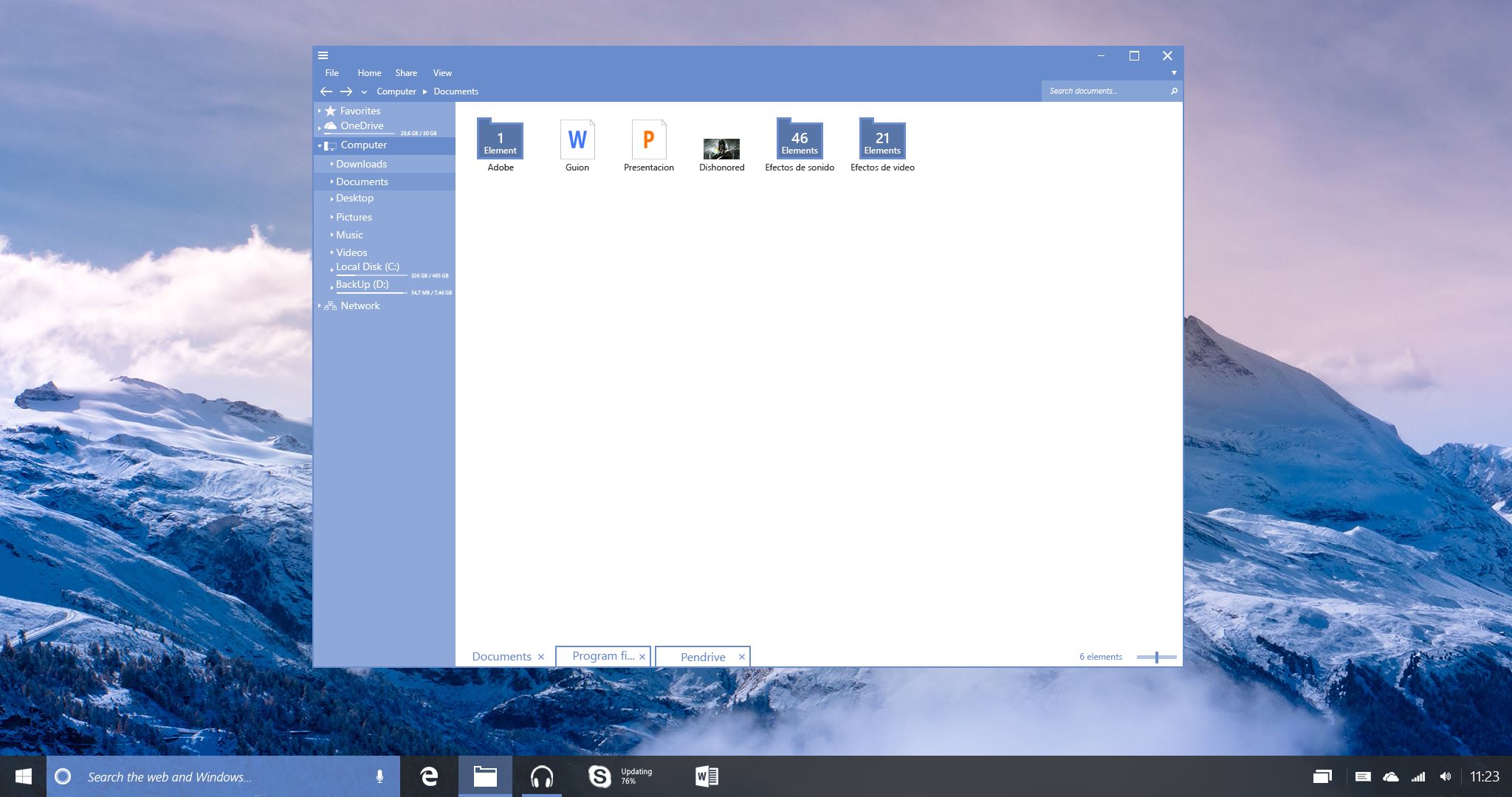Open the hamburger menu icon
This screenshot has height=797, width=1512.
pyautogui.click(x=323, y=55)
